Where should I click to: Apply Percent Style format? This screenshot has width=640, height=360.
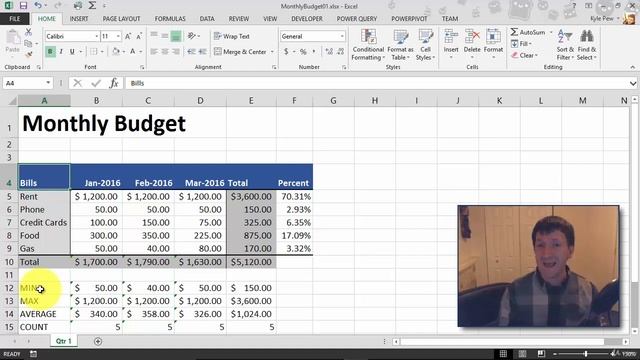[x=303, y=51]
